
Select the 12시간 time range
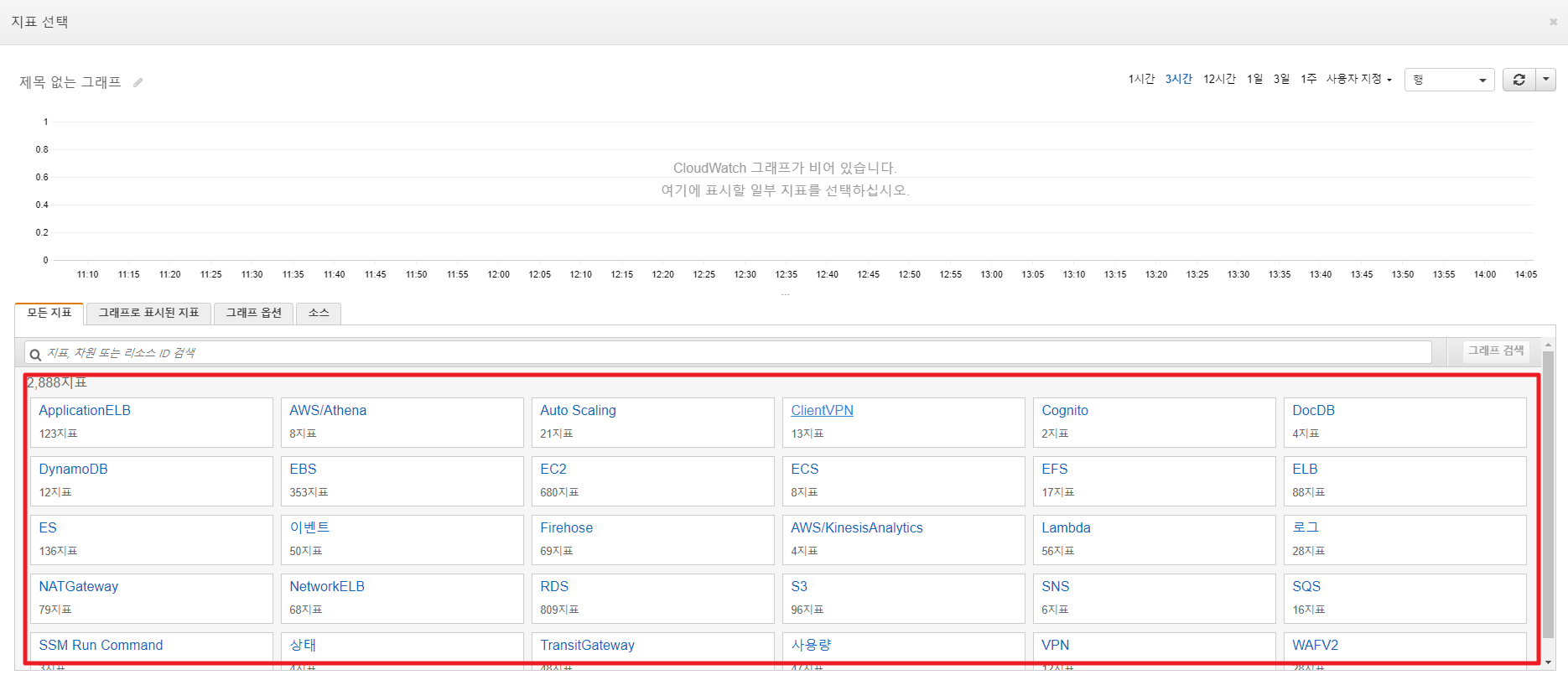click(x=1219, y=79)
